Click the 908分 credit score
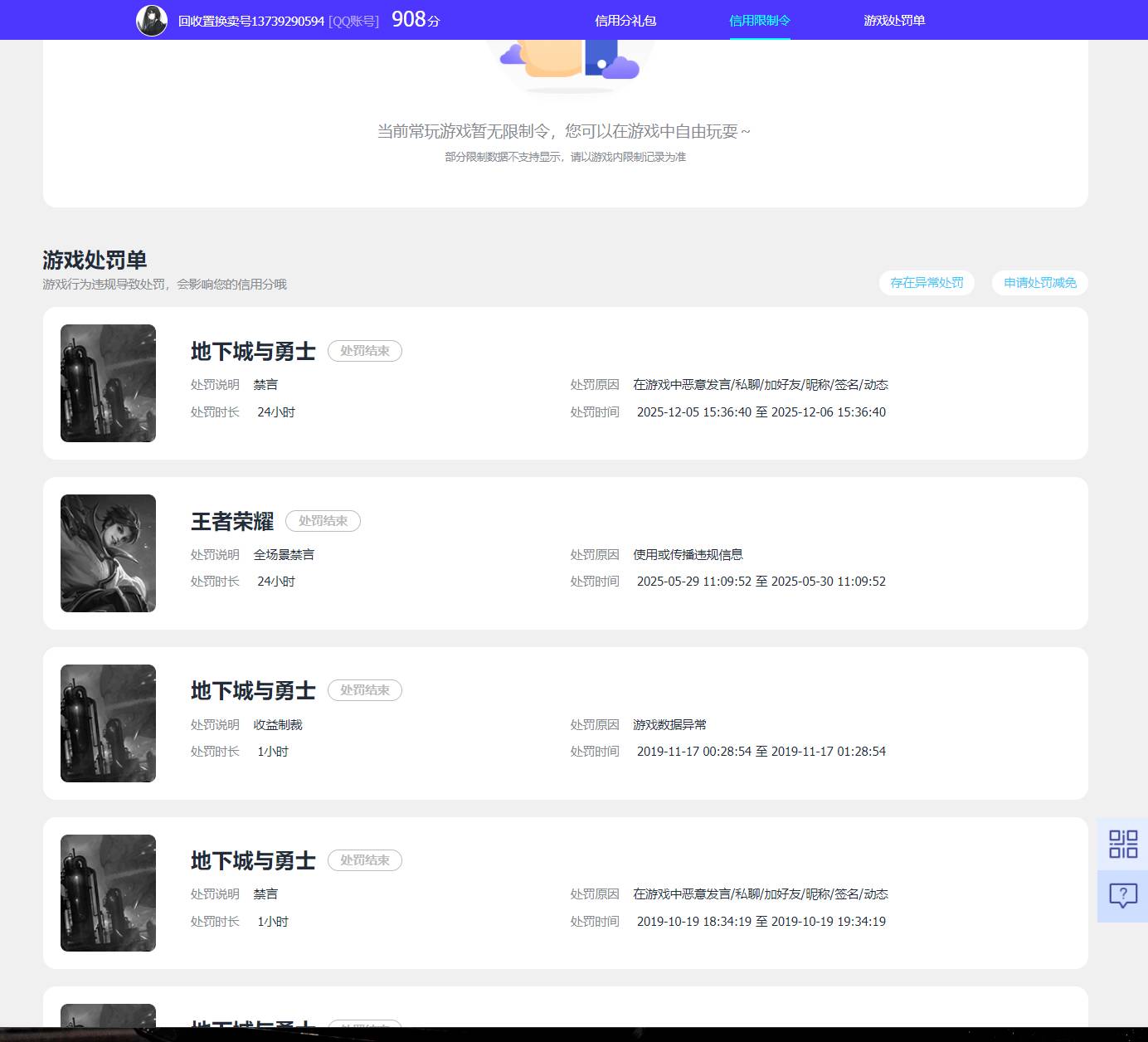 coord(416,20)
